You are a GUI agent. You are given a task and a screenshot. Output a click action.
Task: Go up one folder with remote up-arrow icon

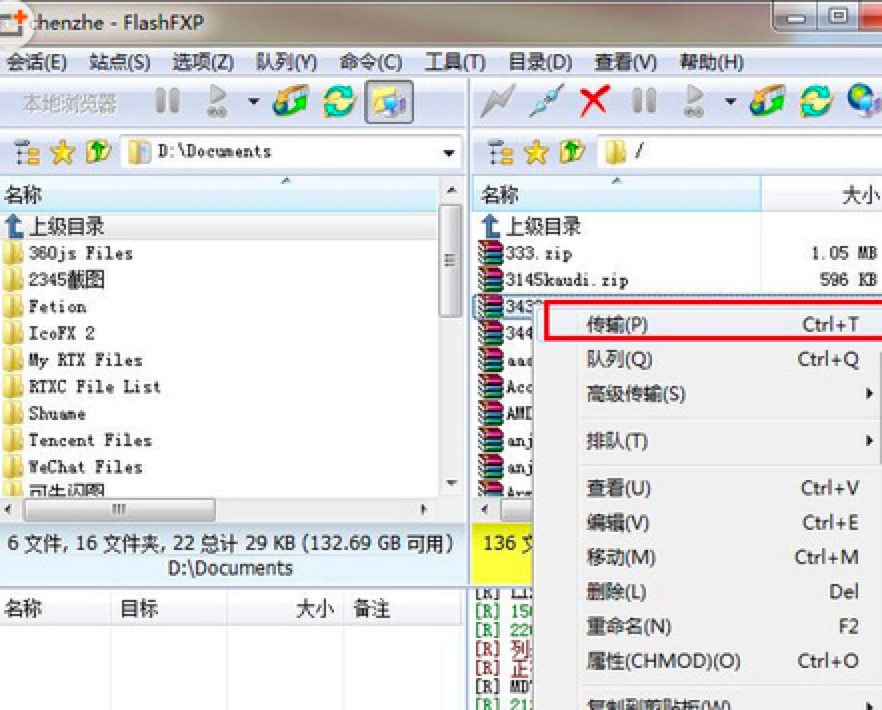572,152
